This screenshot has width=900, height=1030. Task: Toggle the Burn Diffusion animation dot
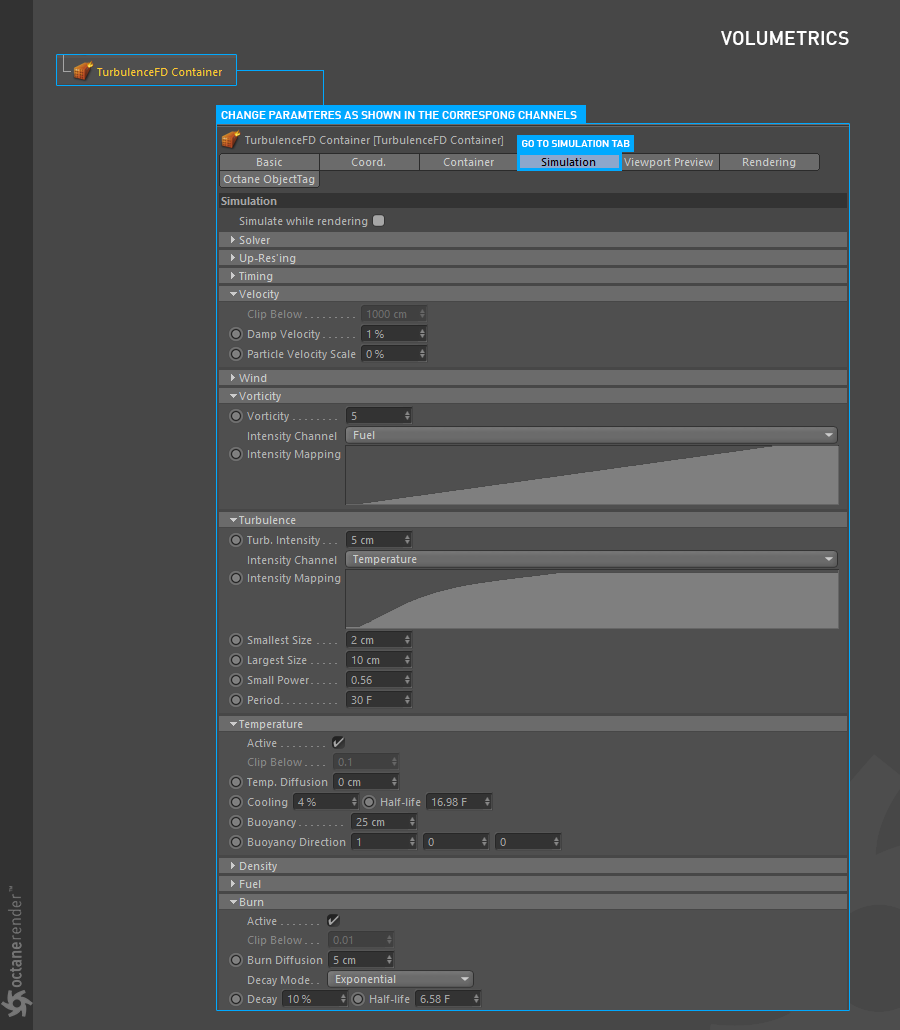coord(236,960)
